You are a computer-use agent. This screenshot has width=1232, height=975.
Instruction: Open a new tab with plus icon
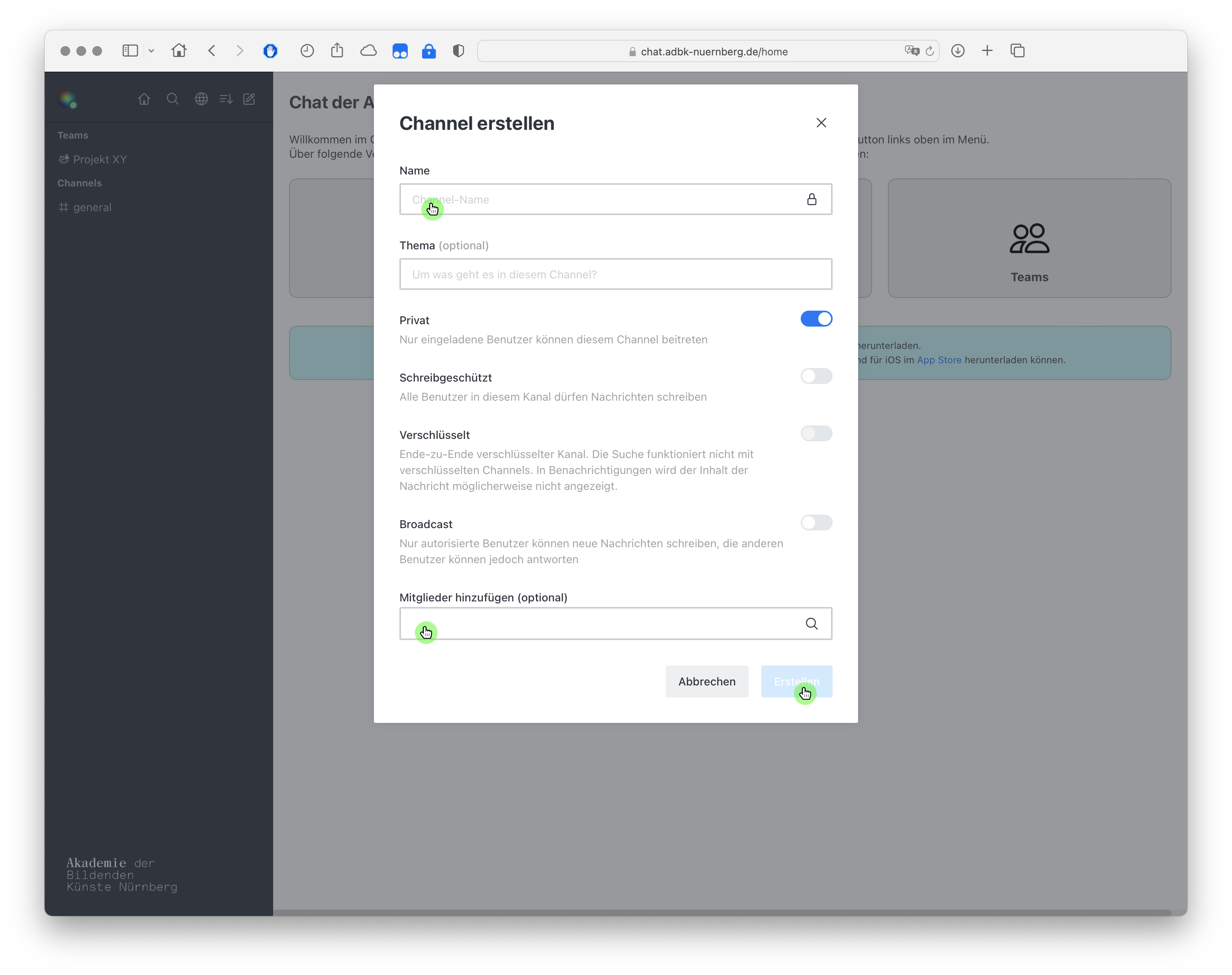pos(987,51)
